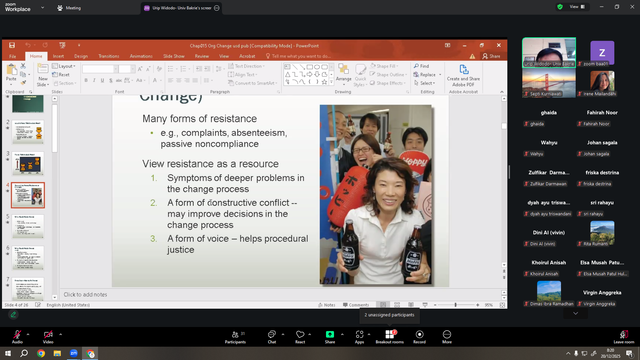Open the Design ribbon tab
The width and height of the screenshot is (640, 360).
(x=81, y=56)
